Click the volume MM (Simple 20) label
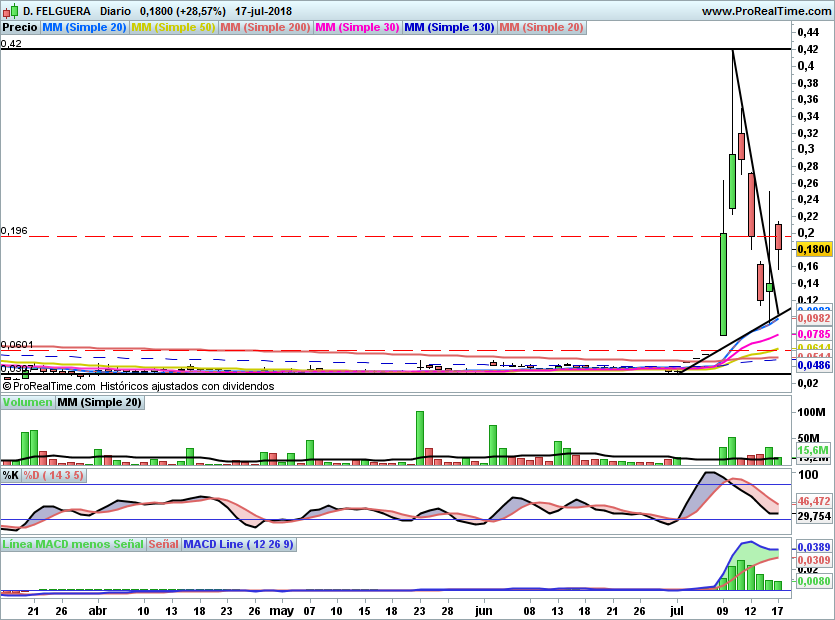 (x=99, y=402)
